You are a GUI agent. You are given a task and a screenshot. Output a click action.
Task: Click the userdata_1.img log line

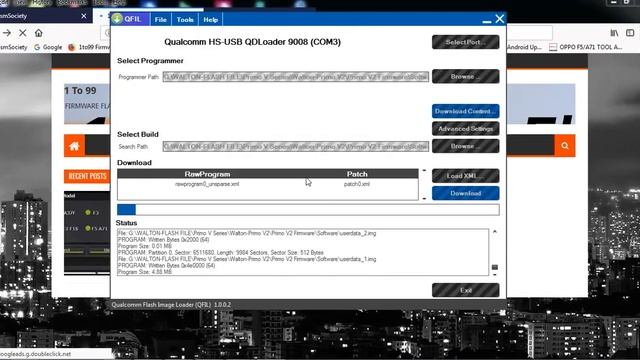coord(247,259)
